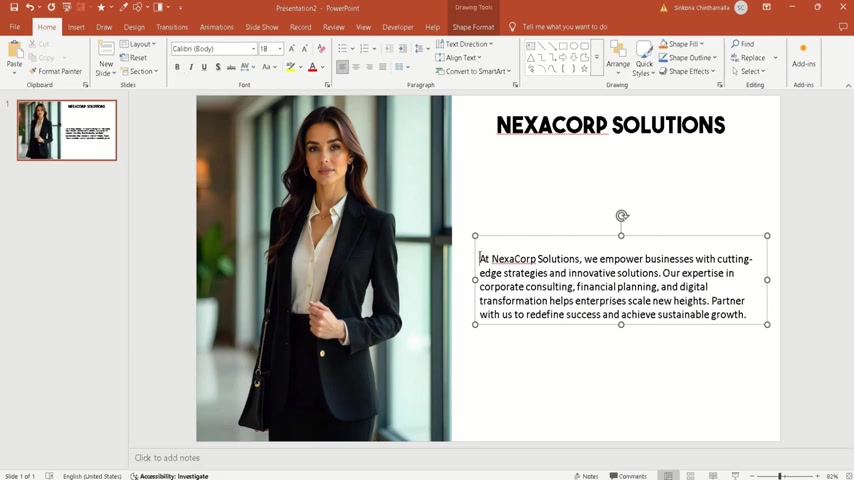This screenshot has width=854, height=480.
Task: Open the Shape Format tab
Action: point(473,27)
